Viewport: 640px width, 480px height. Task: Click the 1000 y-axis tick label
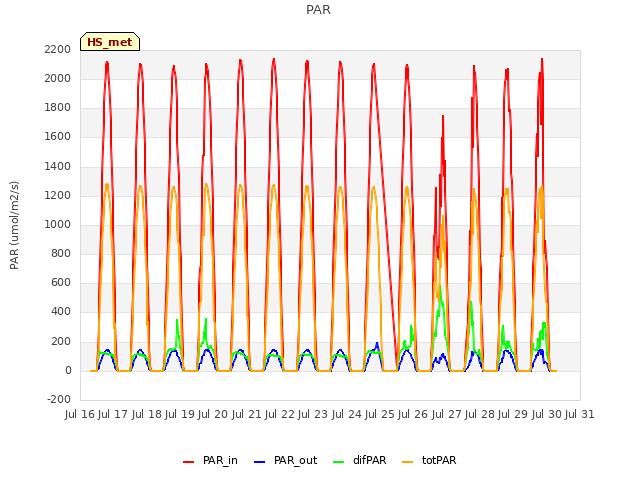coord(58,224)
